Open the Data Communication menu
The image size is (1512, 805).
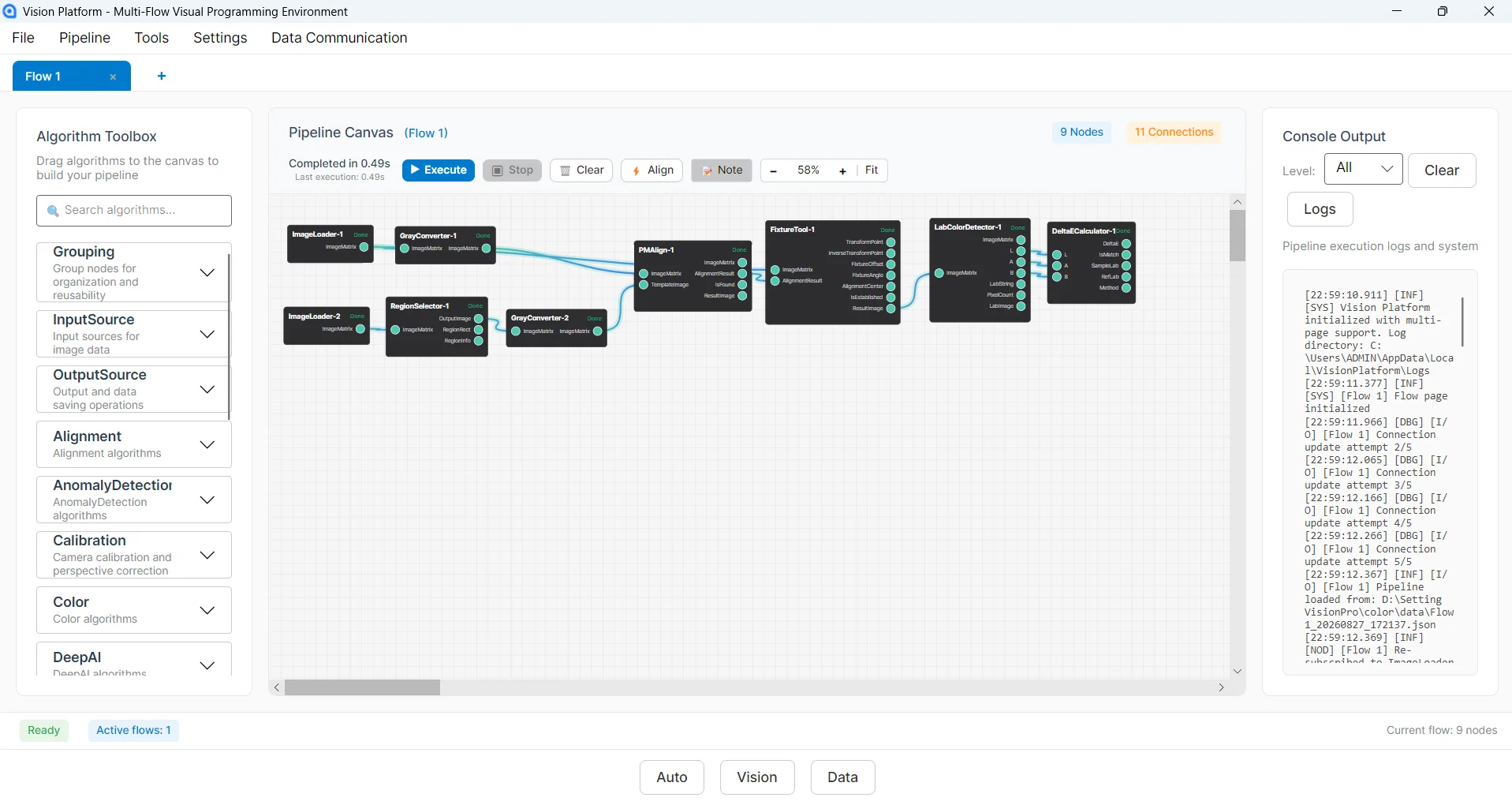pyautogui.click(x=339, y=38)
